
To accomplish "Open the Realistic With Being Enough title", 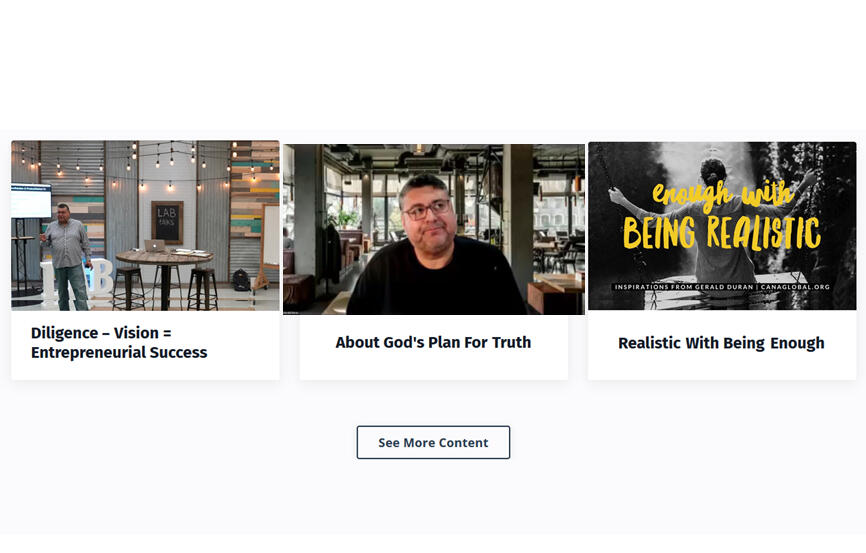I will click(721, 343).
